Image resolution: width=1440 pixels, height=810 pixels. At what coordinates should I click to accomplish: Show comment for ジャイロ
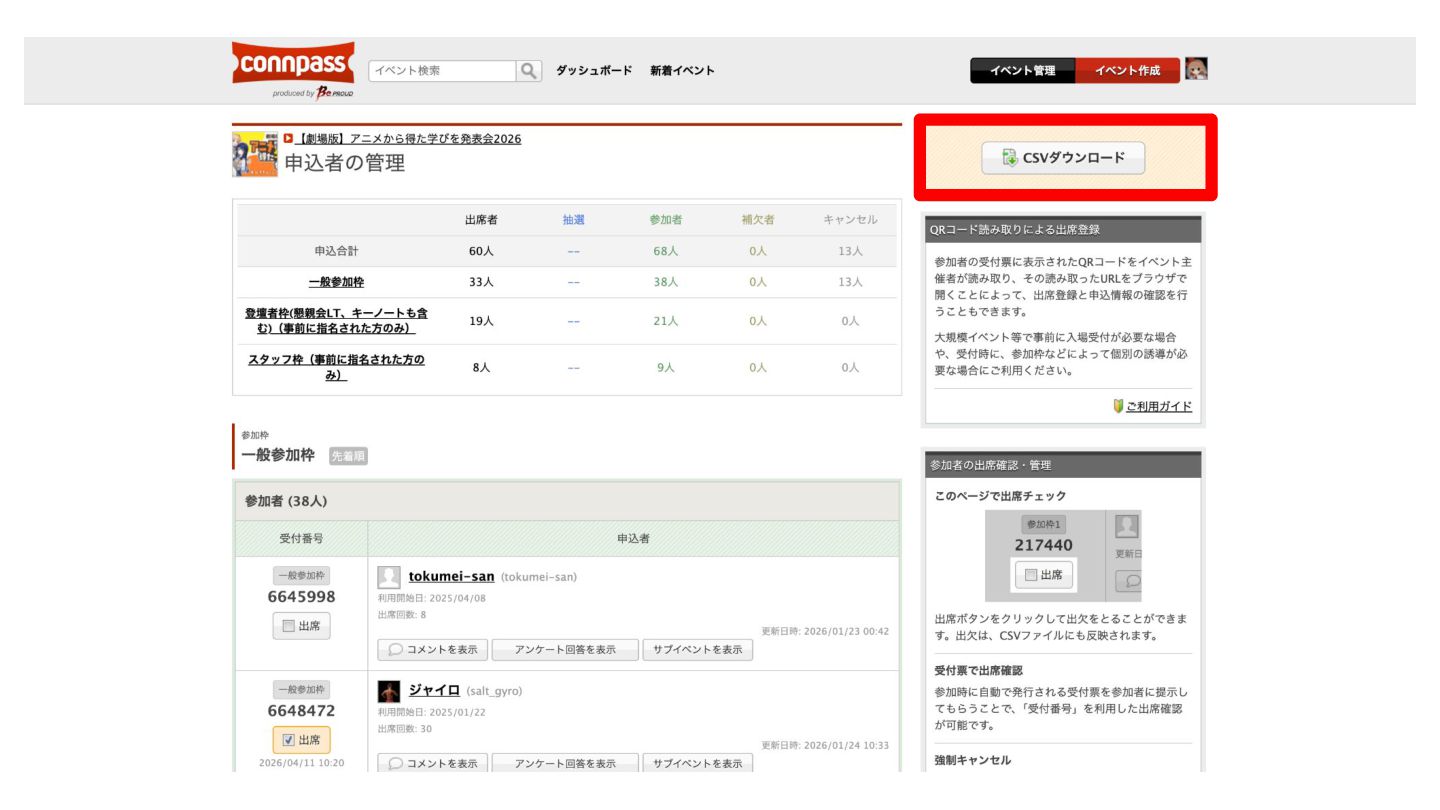coord(433,764)
